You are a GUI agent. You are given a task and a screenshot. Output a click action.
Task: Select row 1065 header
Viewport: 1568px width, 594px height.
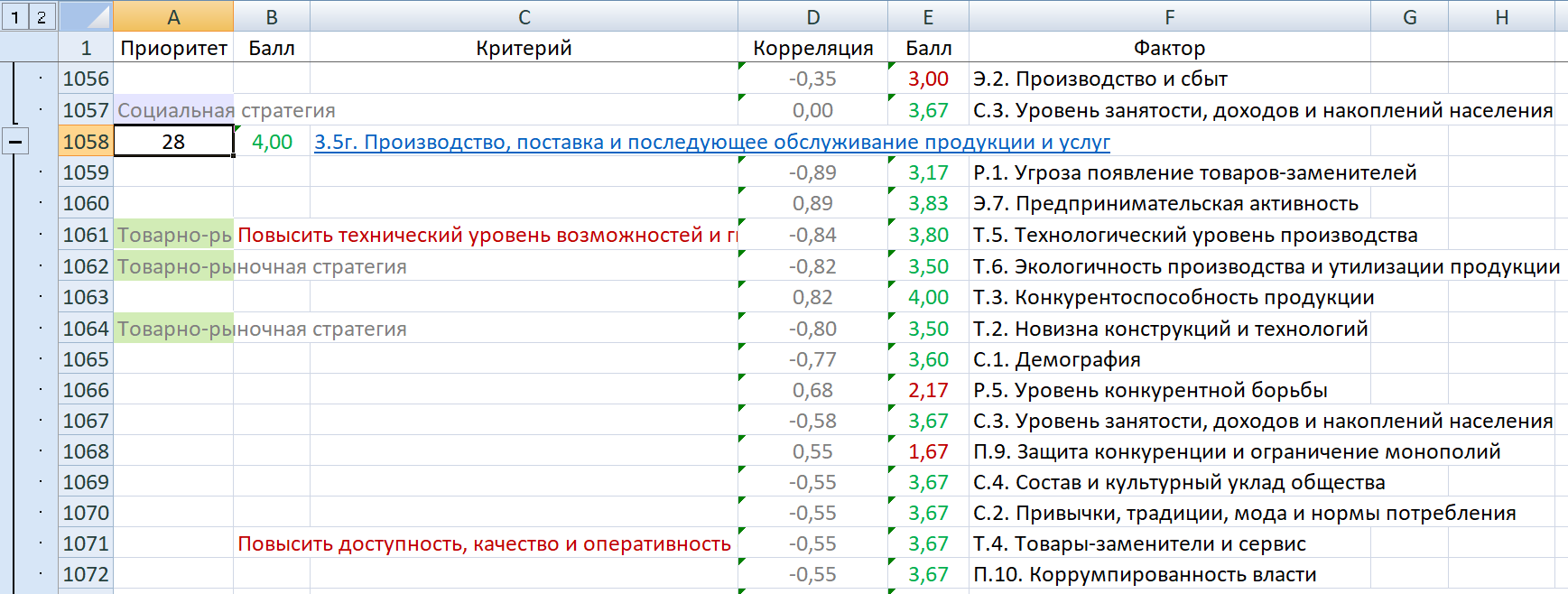(x=86, y=359)
